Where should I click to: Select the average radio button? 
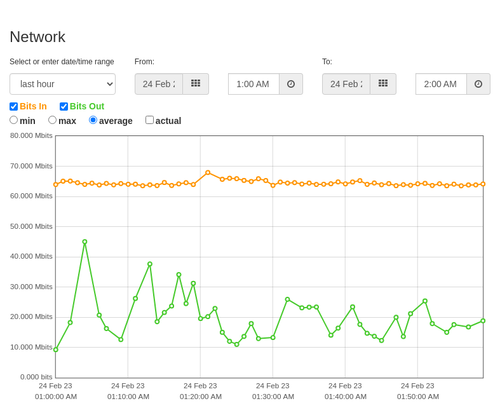(93, 120)
